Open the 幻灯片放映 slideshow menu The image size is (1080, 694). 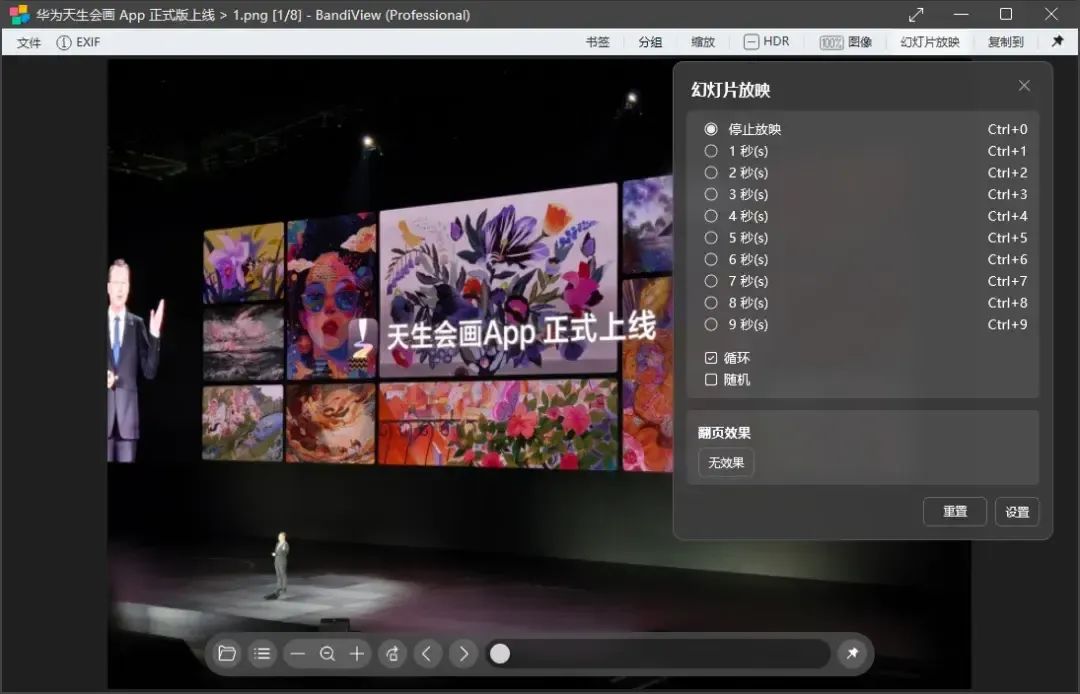coord(930,42)
